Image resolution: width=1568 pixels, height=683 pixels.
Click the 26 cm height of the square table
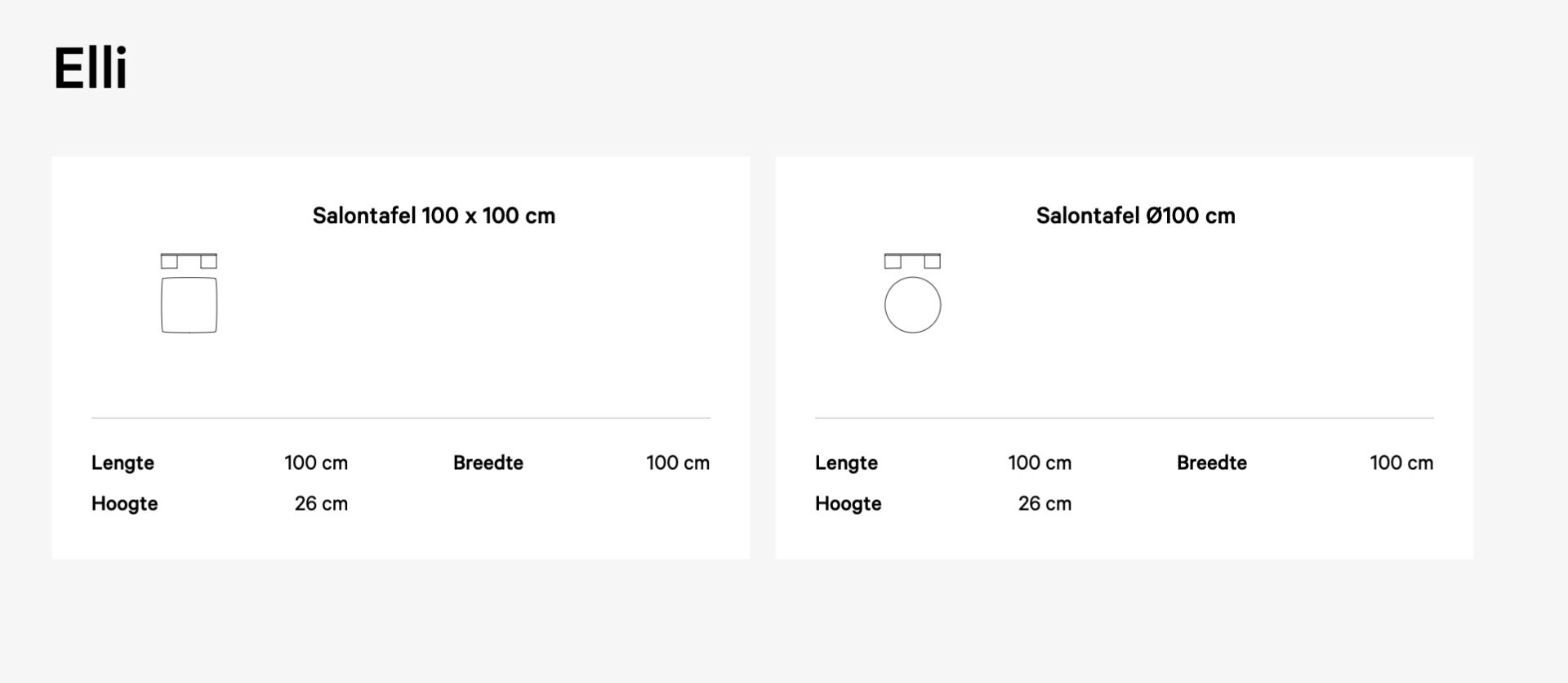[321, 504]
